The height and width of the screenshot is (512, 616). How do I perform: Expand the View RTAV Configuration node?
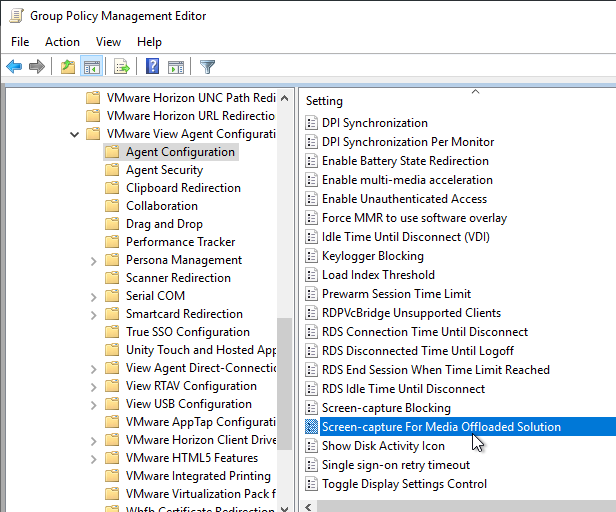[94, 387]
